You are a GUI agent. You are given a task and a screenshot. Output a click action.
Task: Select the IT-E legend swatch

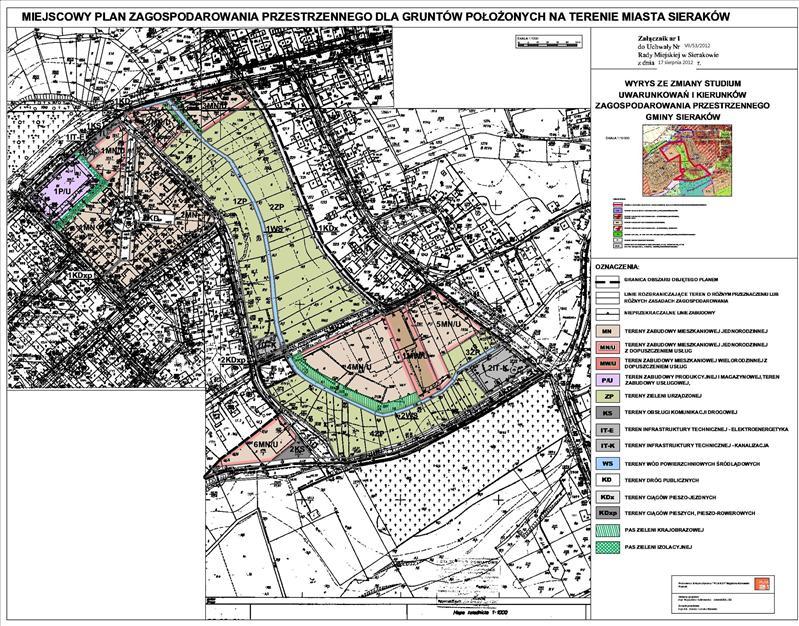(x=607, y=430)
